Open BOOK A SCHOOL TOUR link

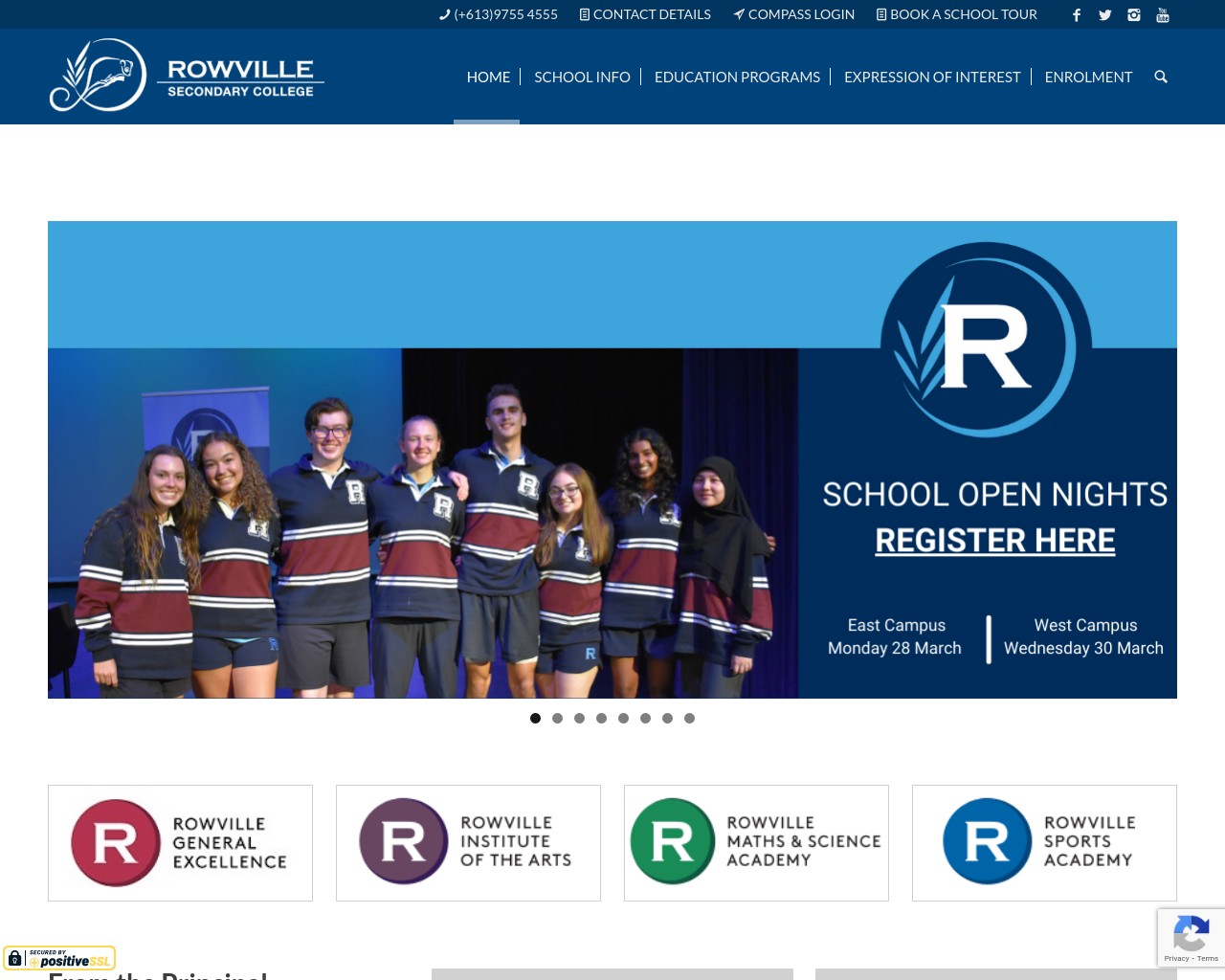(956, 14)
